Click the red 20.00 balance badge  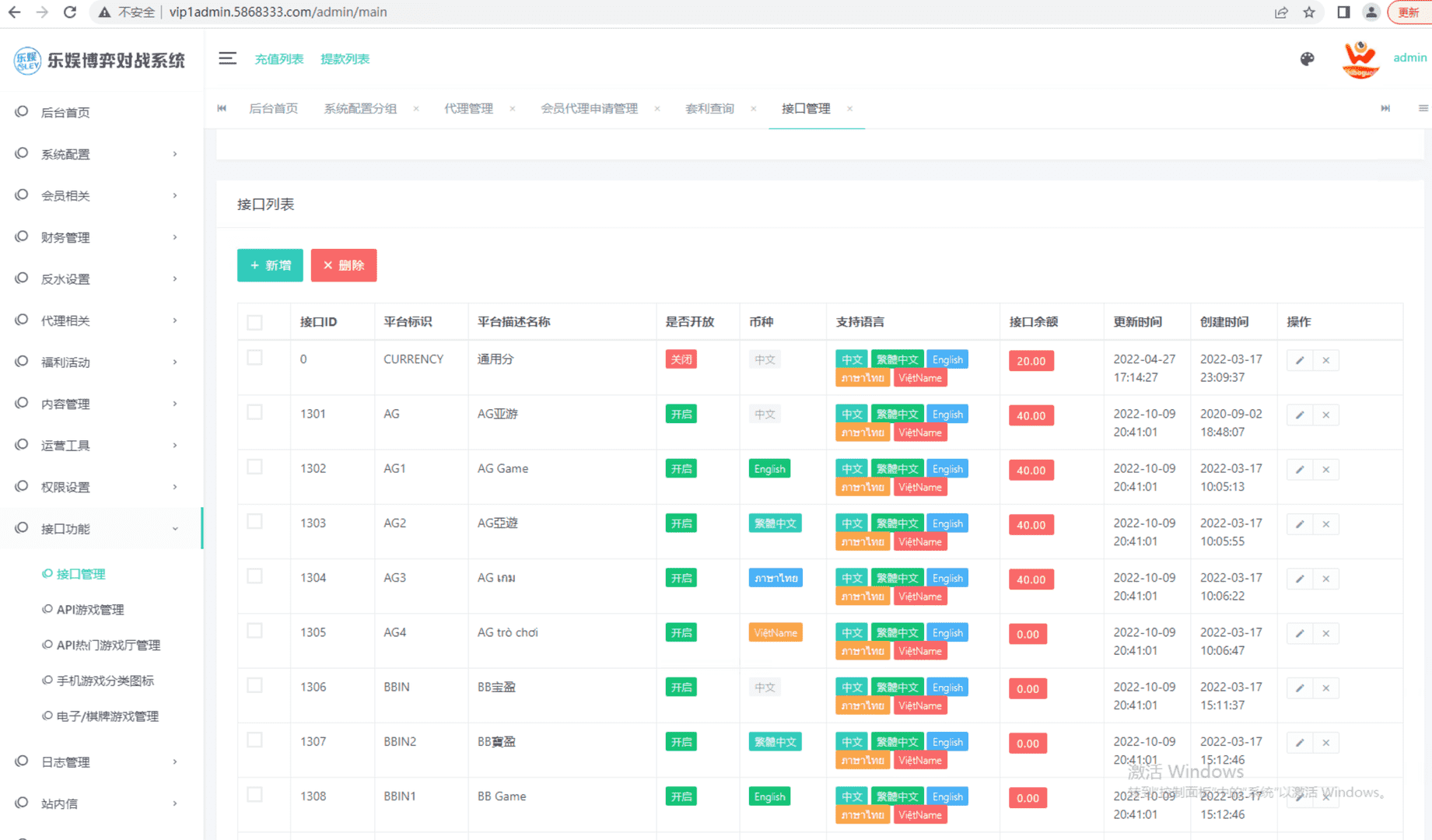[x=1031, y=361]
